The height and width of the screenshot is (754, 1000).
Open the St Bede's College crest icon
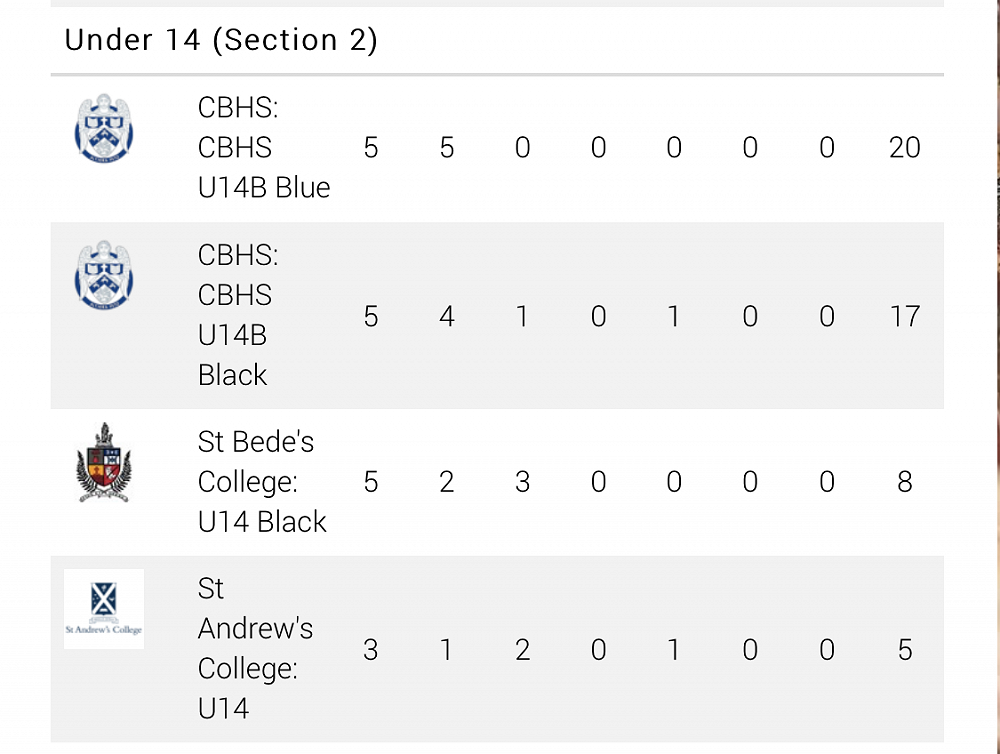click(x=104, y=463)
